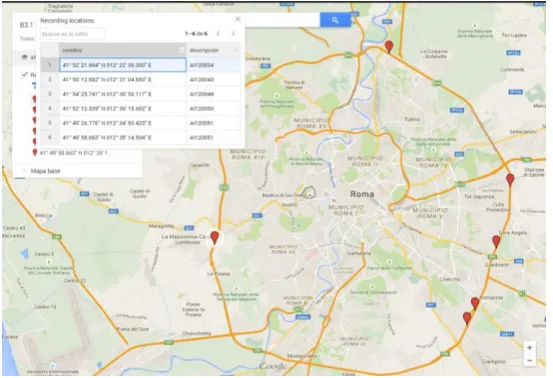The height and width of the screenshot is (378, 553).
Task: Open the nombre column dropdown arrow
Action: 182,50
